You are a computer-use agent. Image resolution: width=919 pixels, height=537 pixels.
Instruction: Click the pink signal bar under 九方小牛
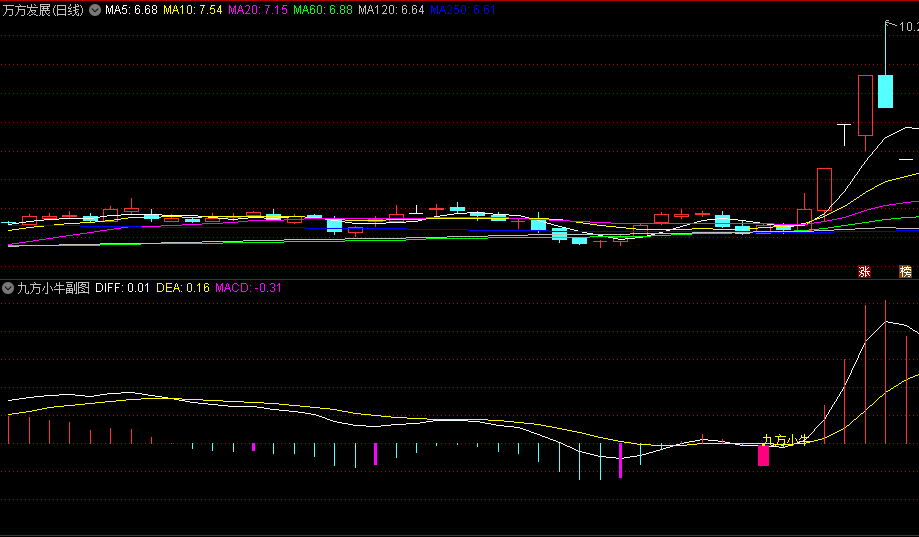point(763,456)
